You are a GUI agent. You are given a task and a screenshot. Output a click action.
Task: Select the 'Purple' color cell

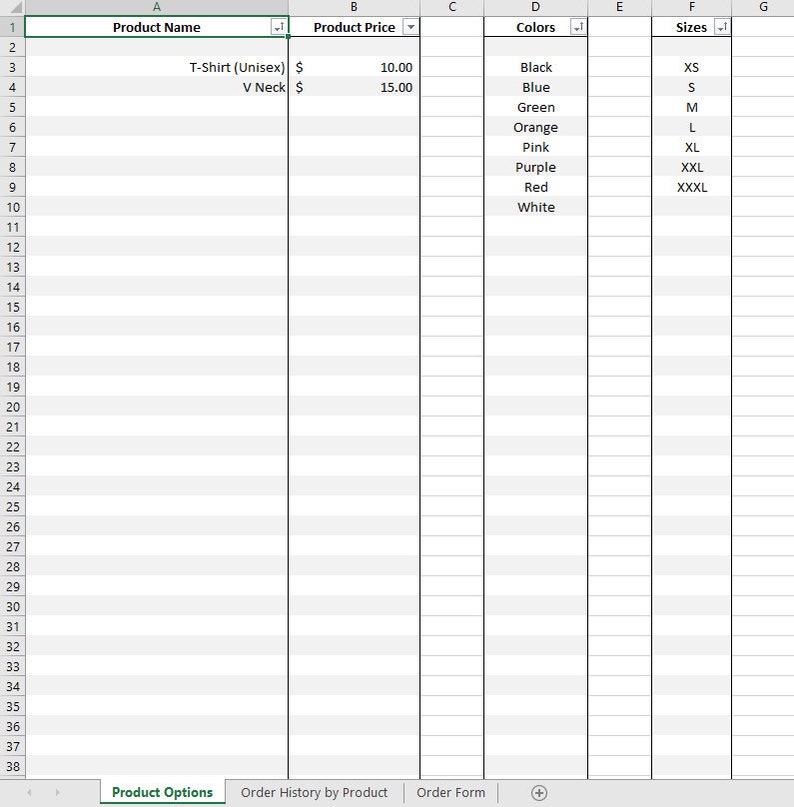coord(536,167)
